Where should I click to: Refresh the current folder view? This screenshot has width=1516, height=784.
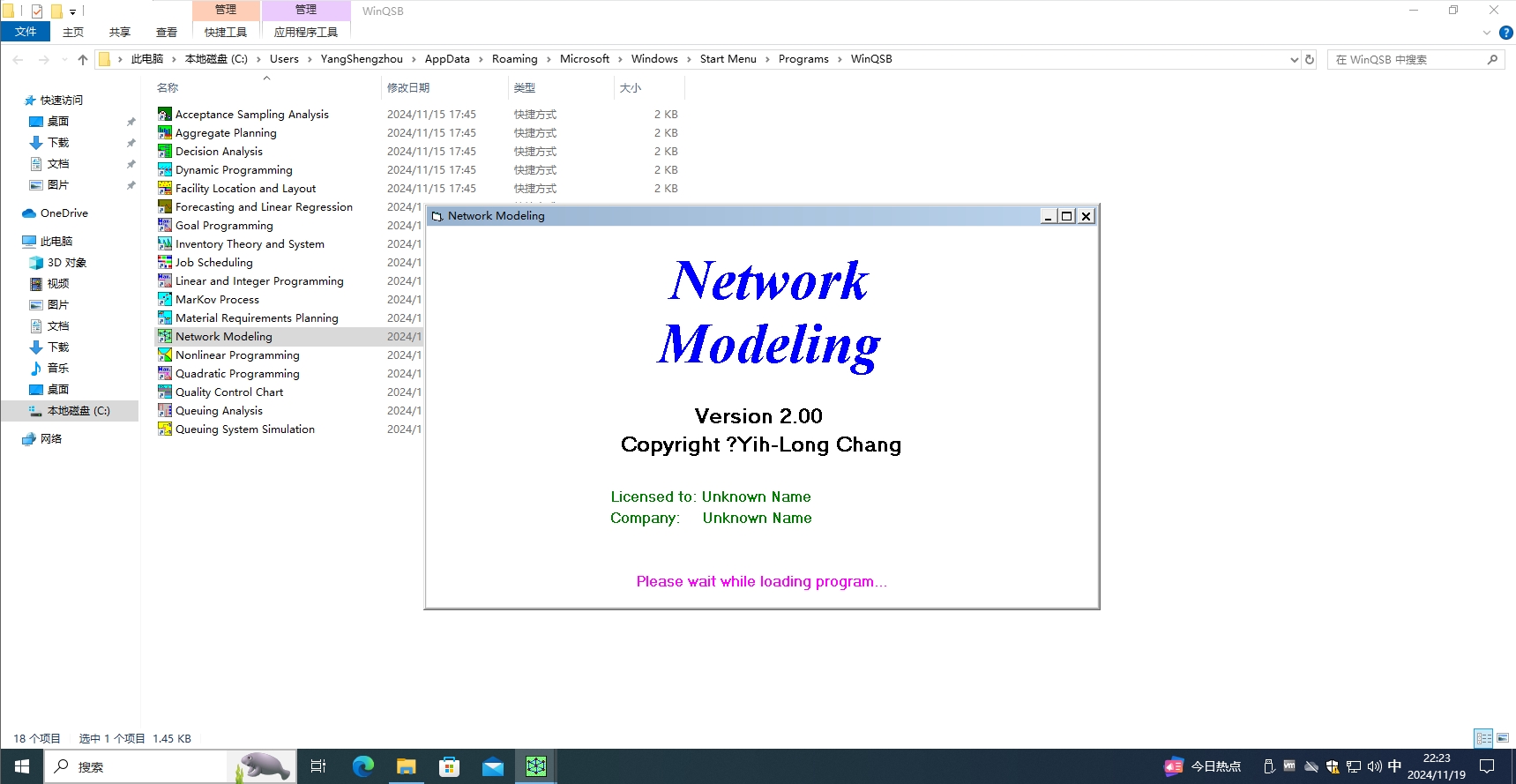[x=1310, y=59]
